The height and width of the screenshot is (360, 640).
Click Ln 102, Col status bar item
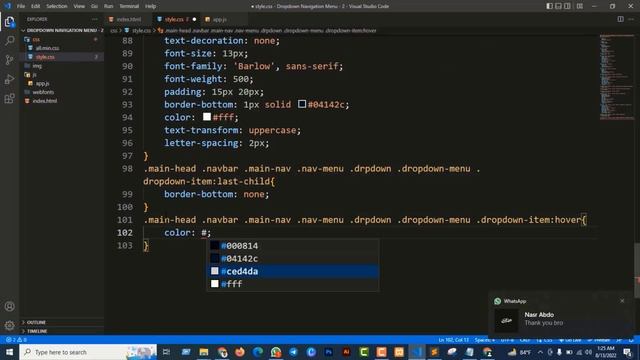click(453, 340)
